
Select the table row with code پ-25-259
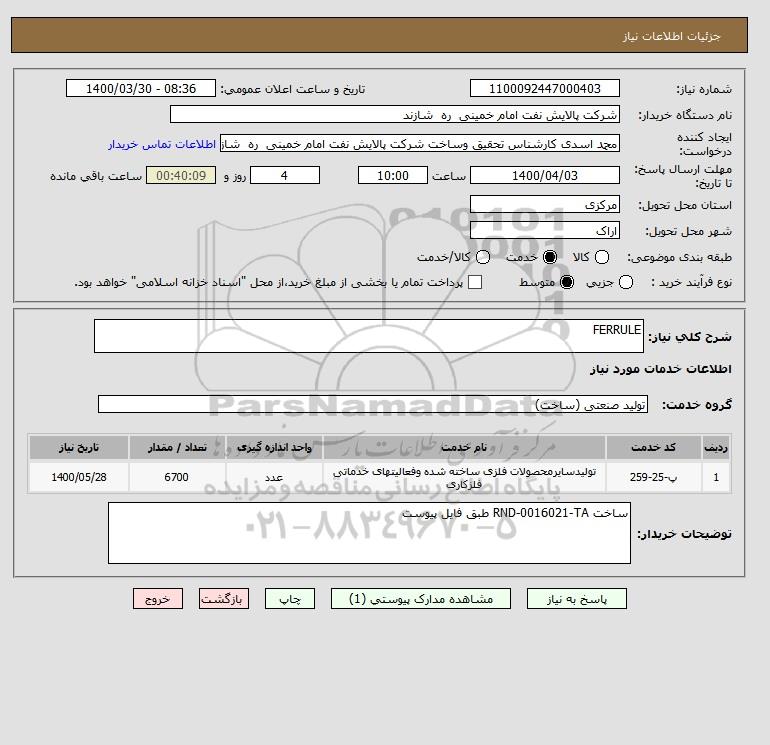pos(379,477)
